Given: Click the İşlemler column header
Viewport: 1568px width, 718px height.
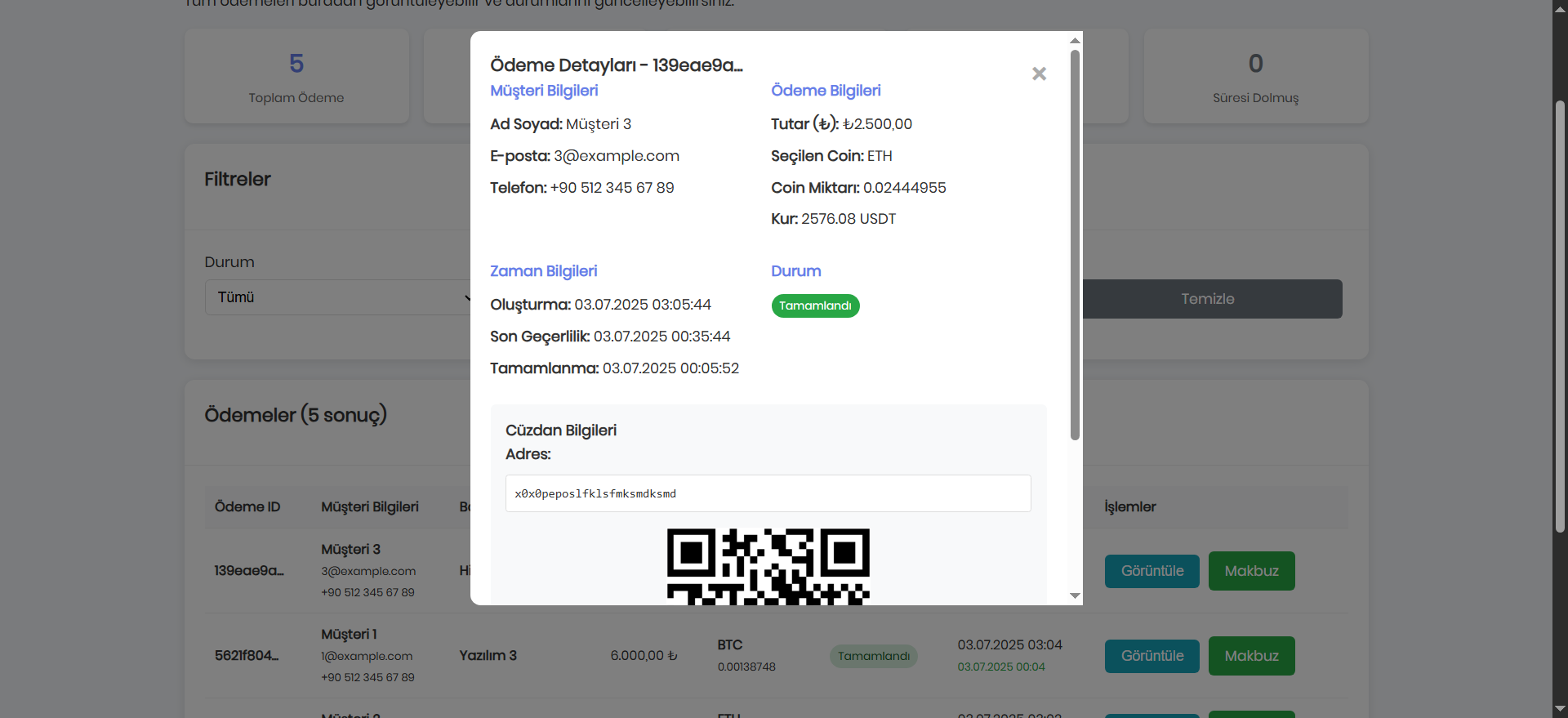Looking at the screenshot, I should pos(1130,506).
